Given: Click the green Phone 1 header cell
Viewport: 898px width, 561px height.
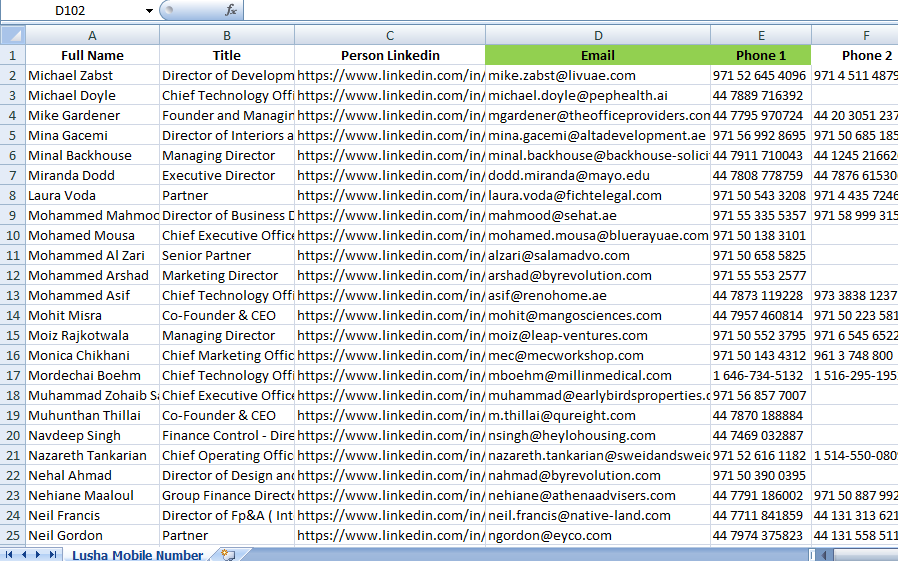Looking at the screenshot, I should pos(761,56).
